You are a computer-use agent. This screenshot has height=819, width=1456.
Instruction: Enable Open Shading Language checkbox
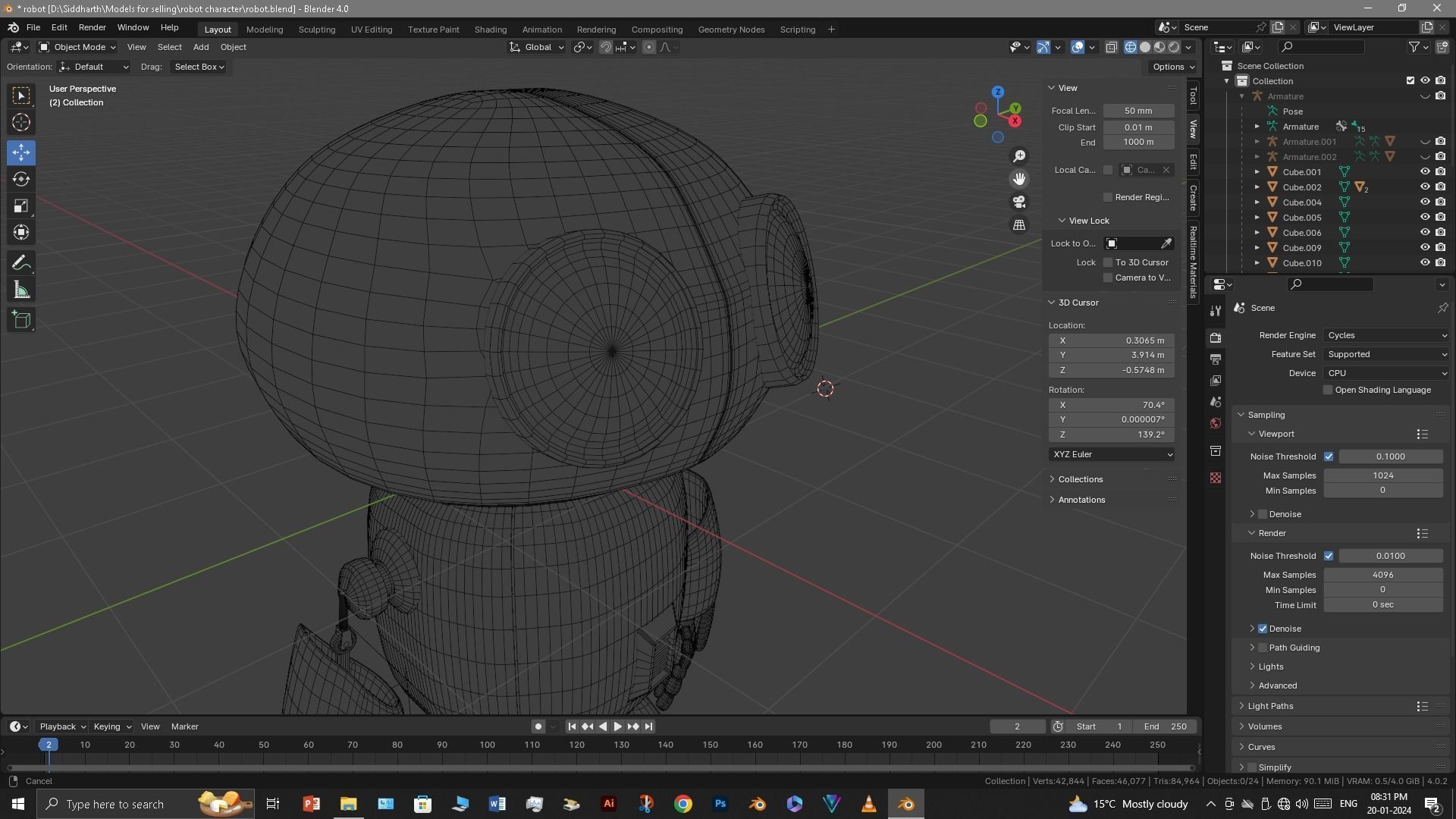coord(1328,390)
